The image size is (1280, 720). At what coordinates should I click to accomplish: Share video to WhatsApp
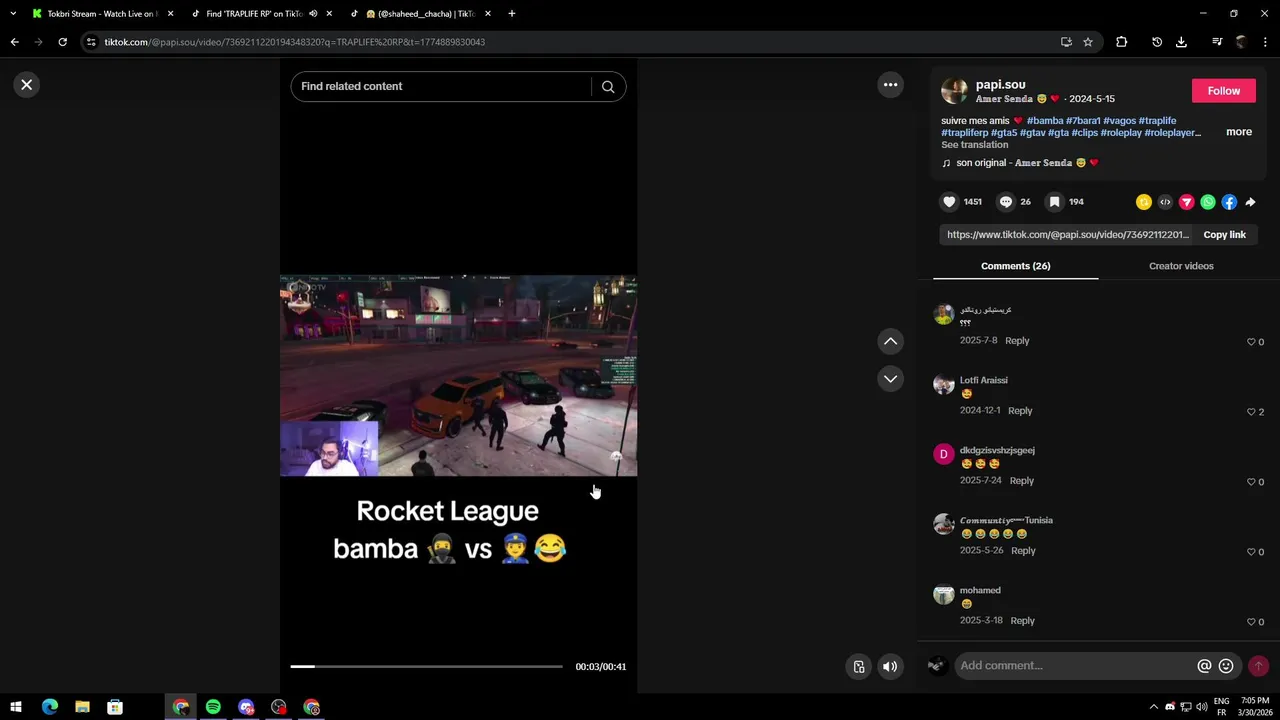tap(1208, 202)
